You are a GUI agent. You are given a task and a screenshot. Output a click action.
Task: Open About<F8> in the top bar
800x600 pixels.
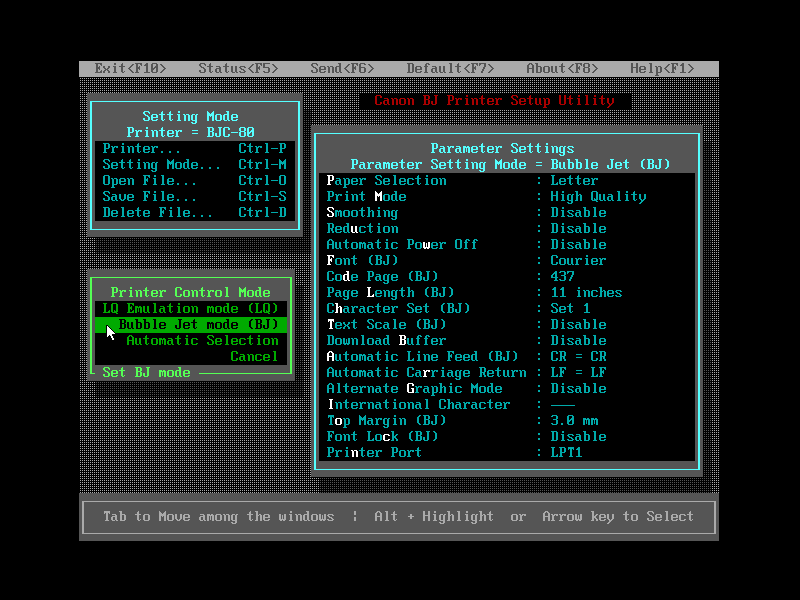coord(562,68)
